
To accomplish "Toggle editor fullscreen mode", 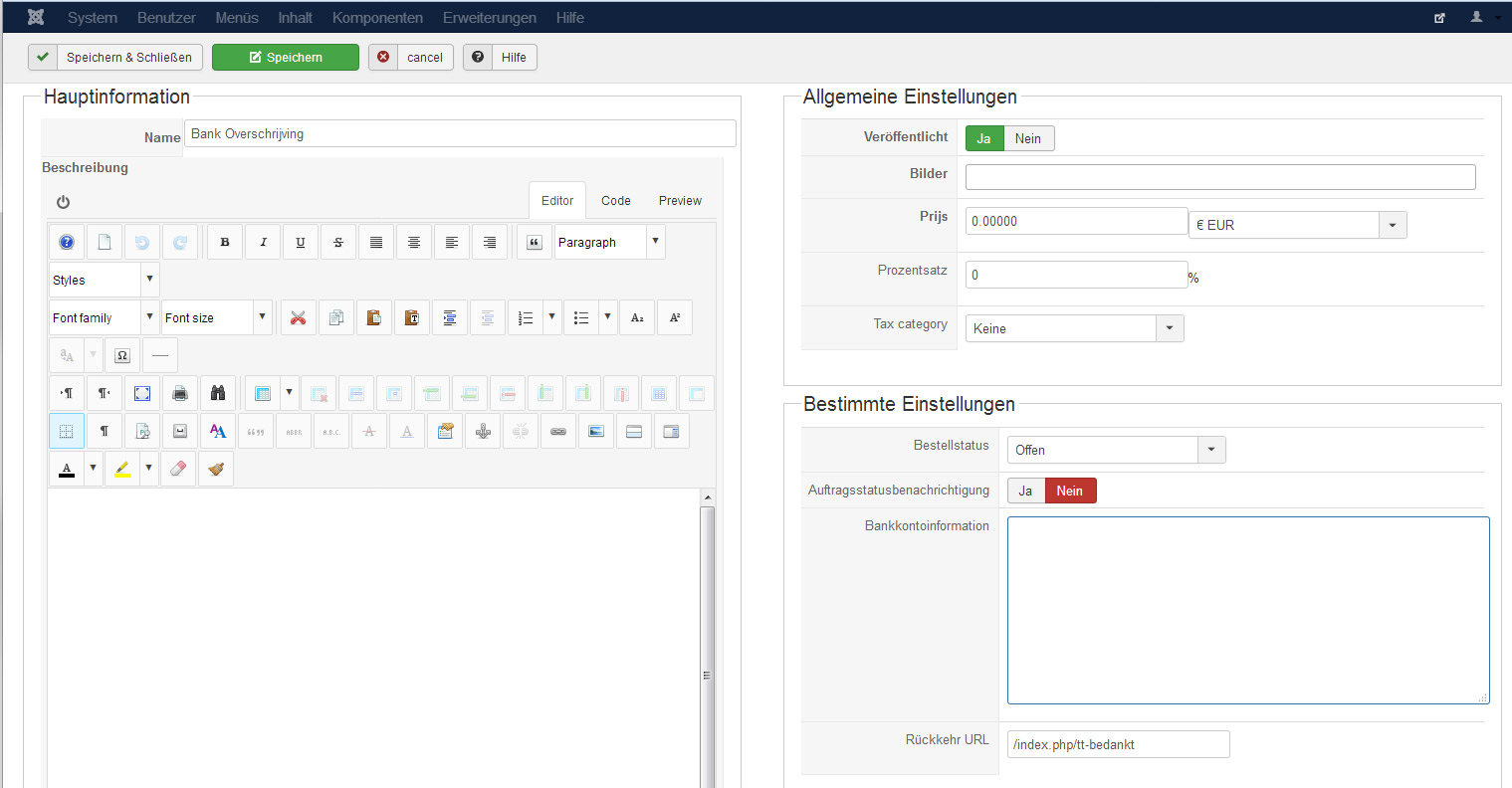I will pos(142,393).
